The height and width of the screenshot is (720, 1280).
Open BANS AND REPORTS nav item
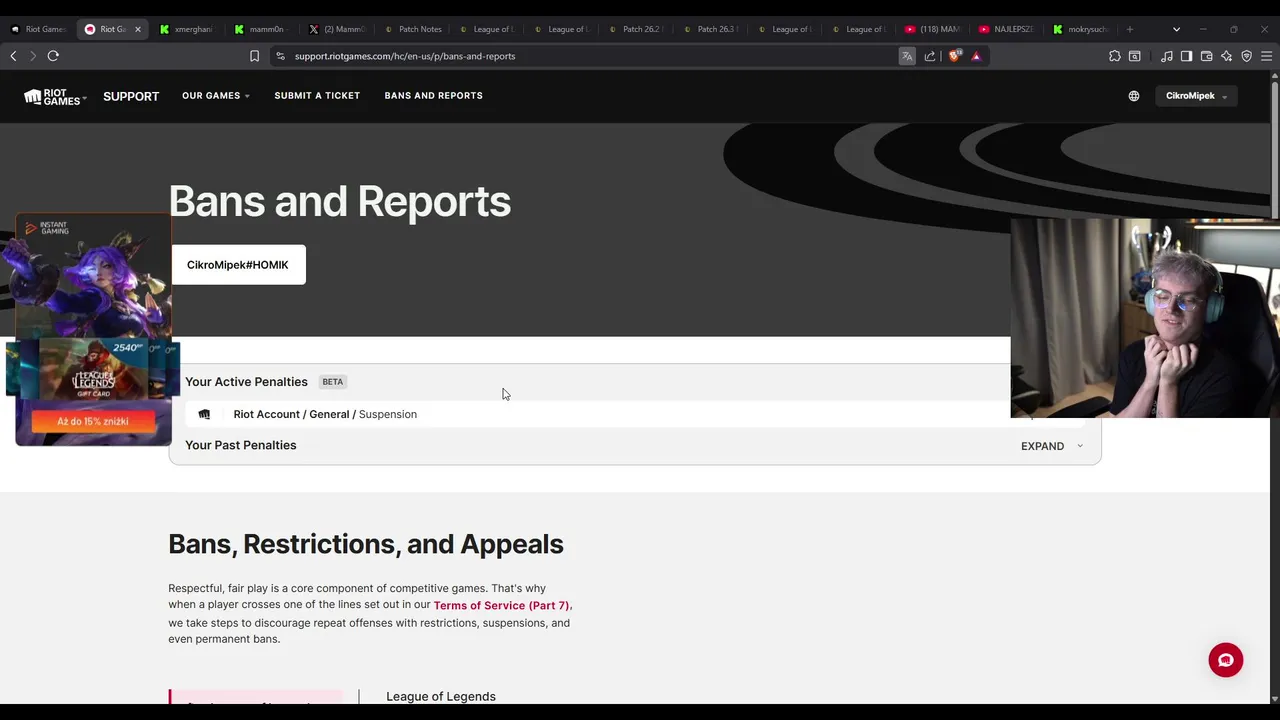(433, 96)
